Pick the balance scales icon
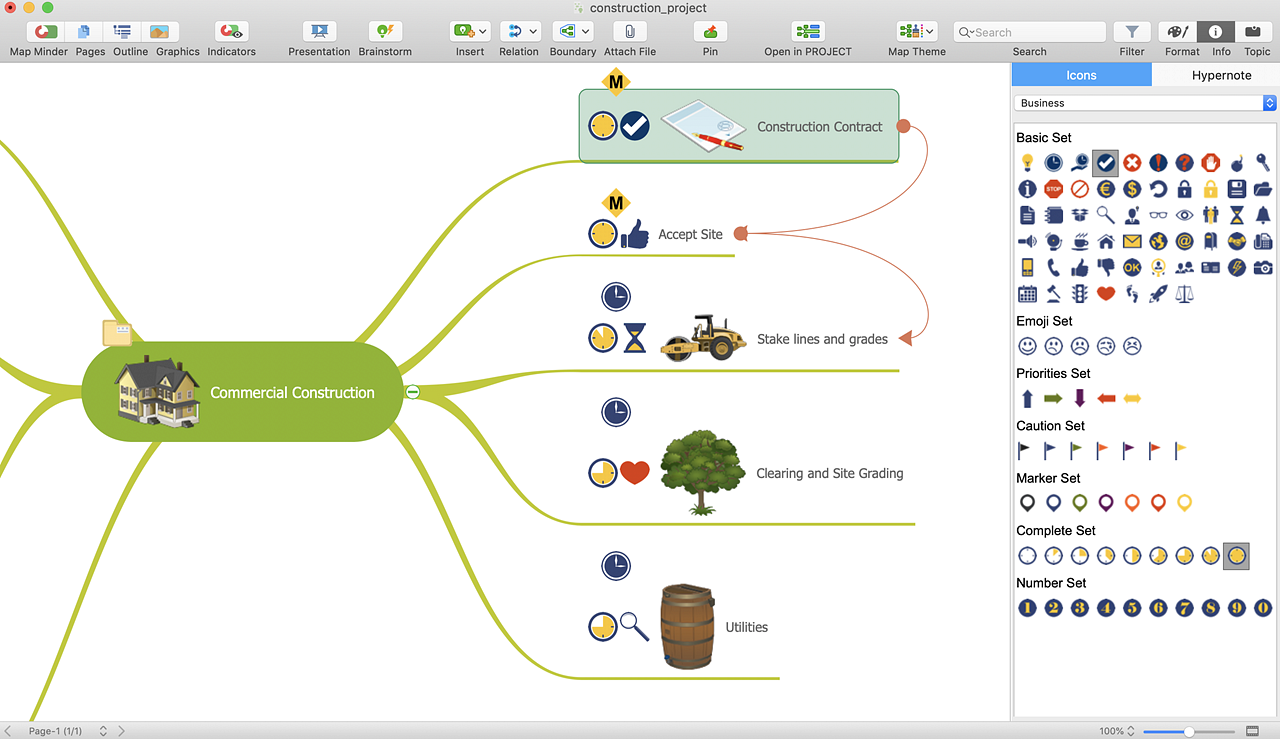 (1184, 294)
